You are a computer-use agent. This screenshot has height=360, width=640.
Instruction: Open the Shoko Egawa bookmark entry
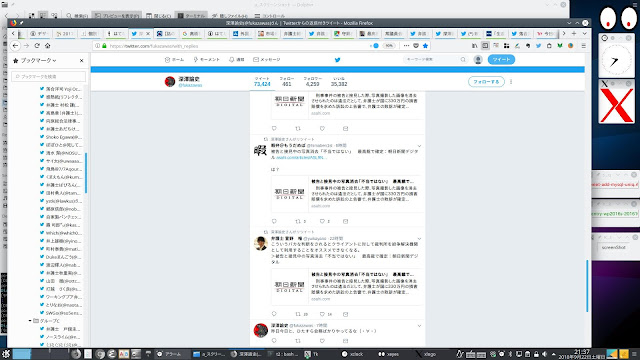pyautogui.click(x=61, y=137)
